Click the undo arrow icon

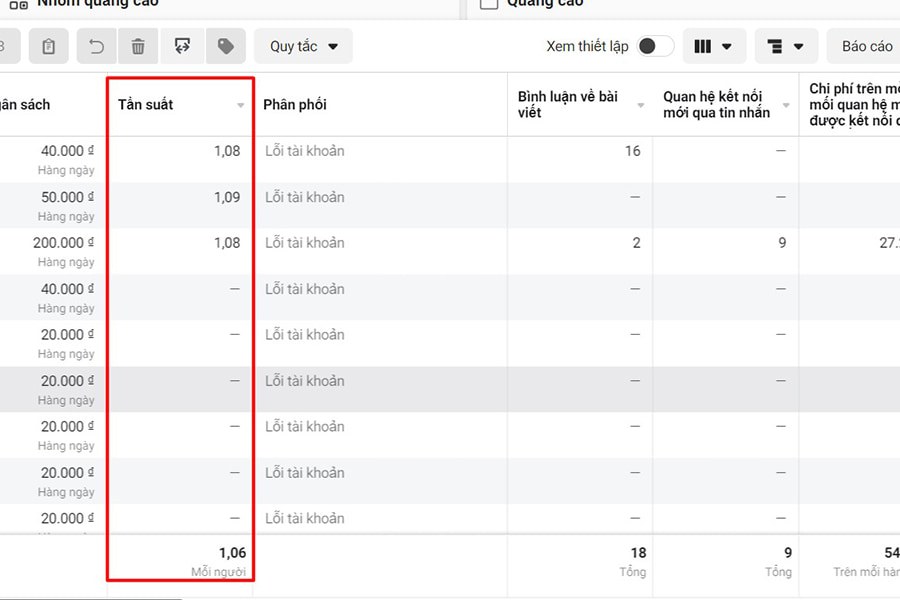(96, 46)
